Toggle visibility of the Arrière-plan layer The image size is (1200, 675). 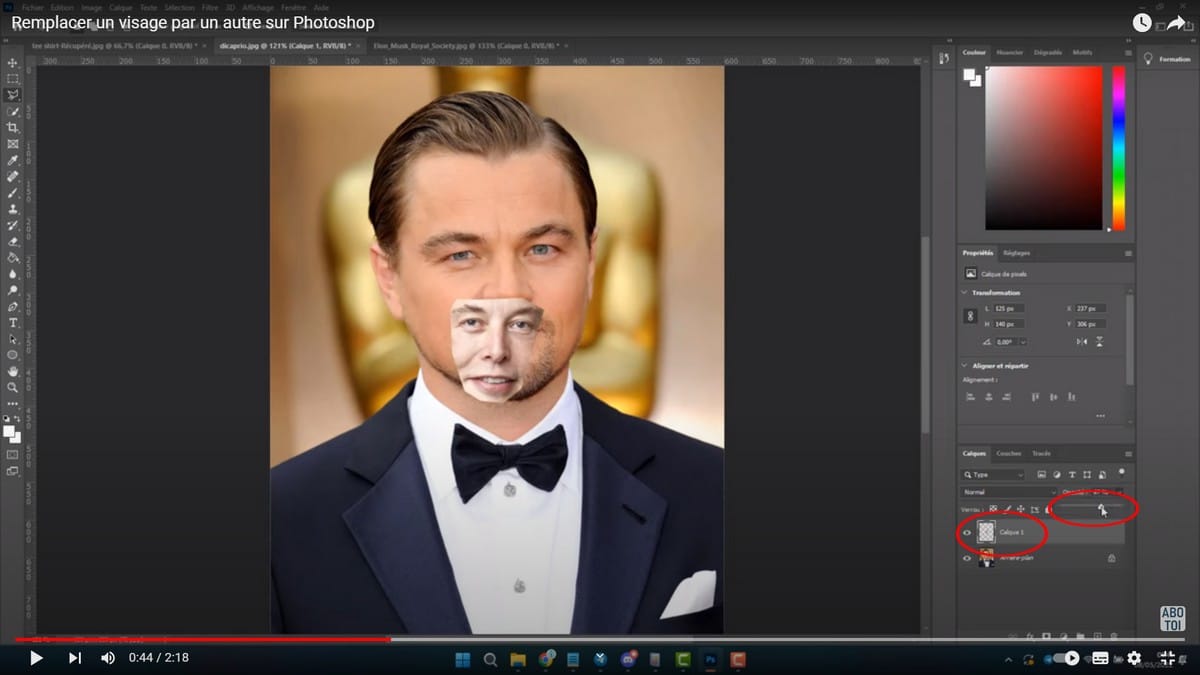tap(967, 558)
